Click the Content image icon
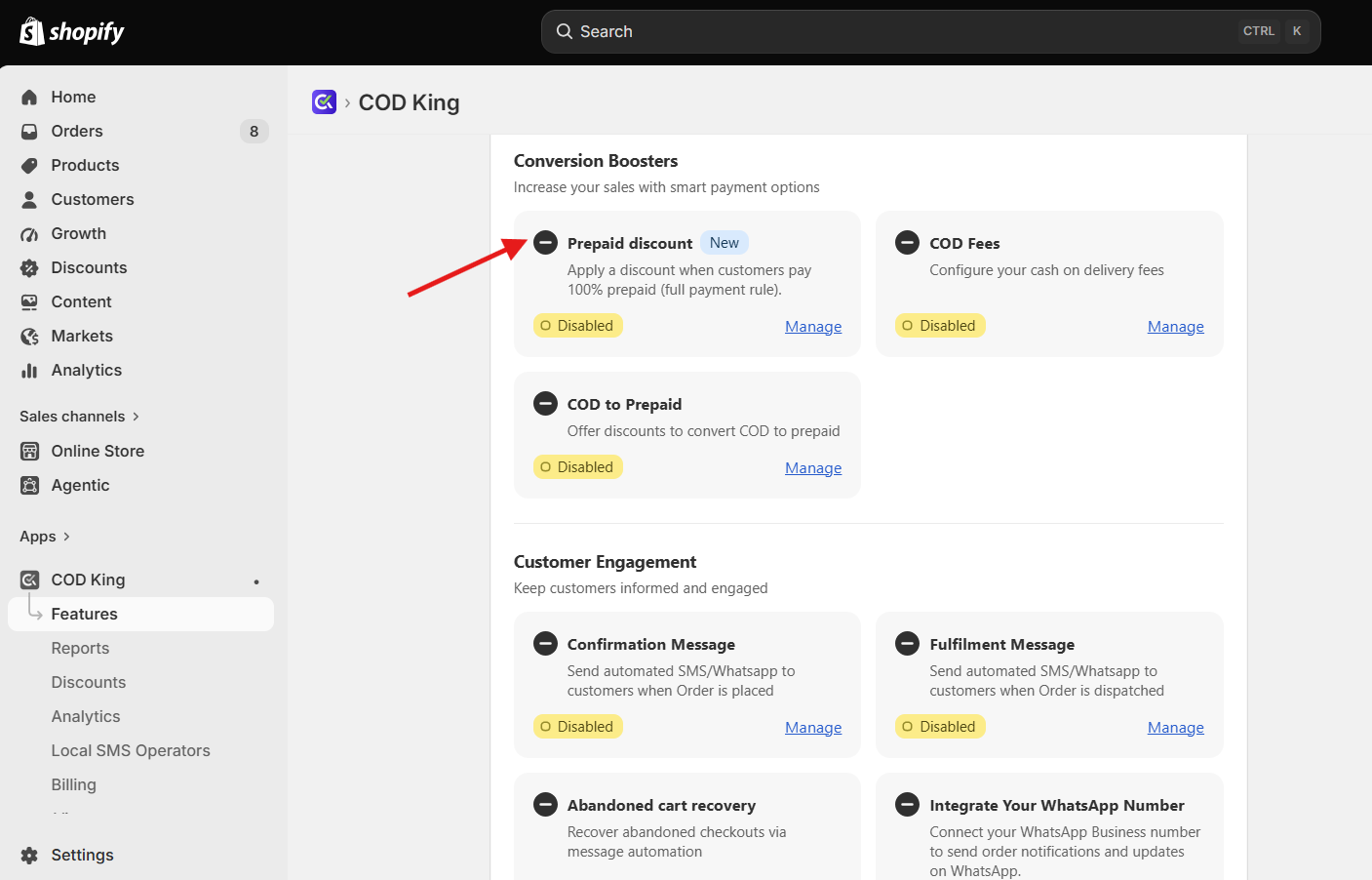 [30, 302]
